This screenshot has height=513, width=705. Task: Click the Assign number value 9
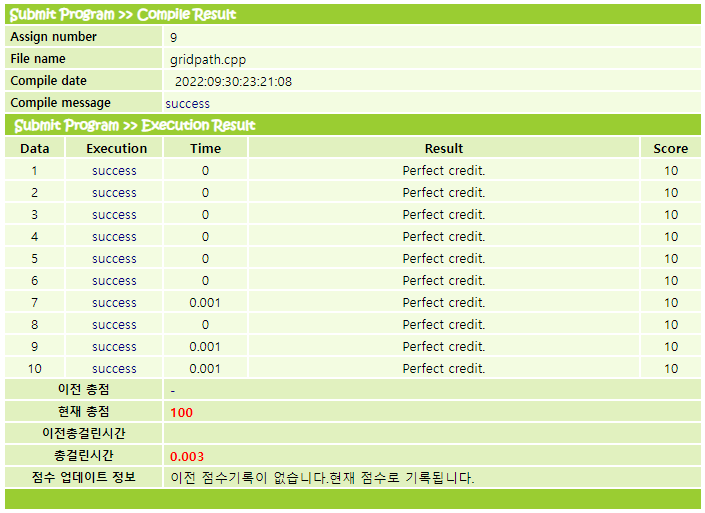click(174, 37)
